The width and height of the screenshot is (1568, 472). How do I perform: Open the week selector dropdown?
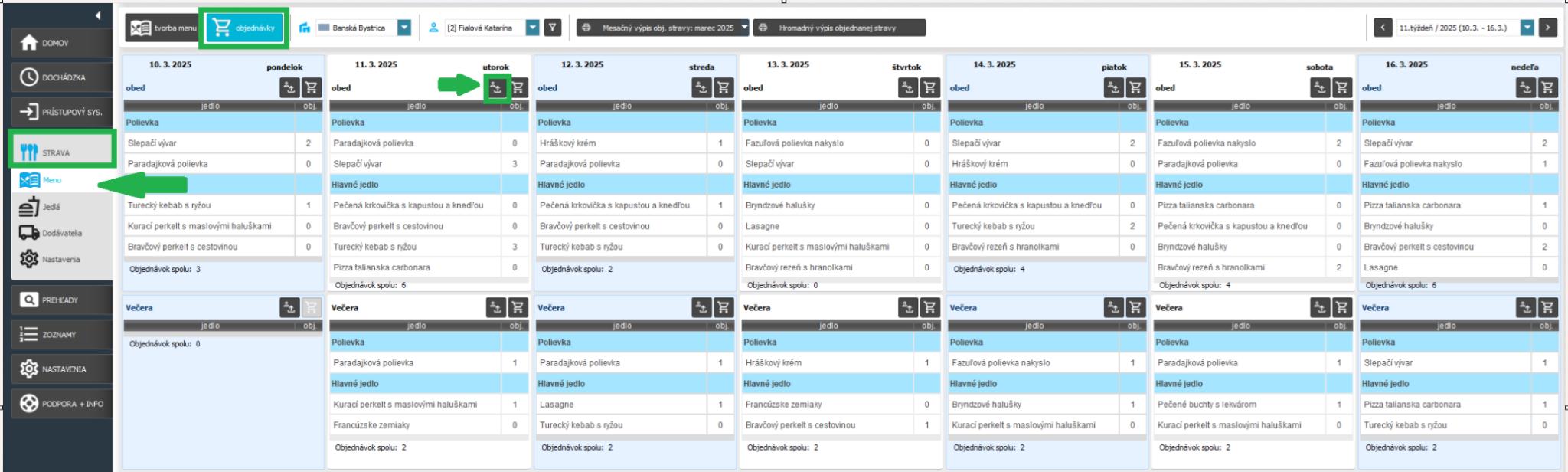pyautogui.click(x=1527, y=28)
